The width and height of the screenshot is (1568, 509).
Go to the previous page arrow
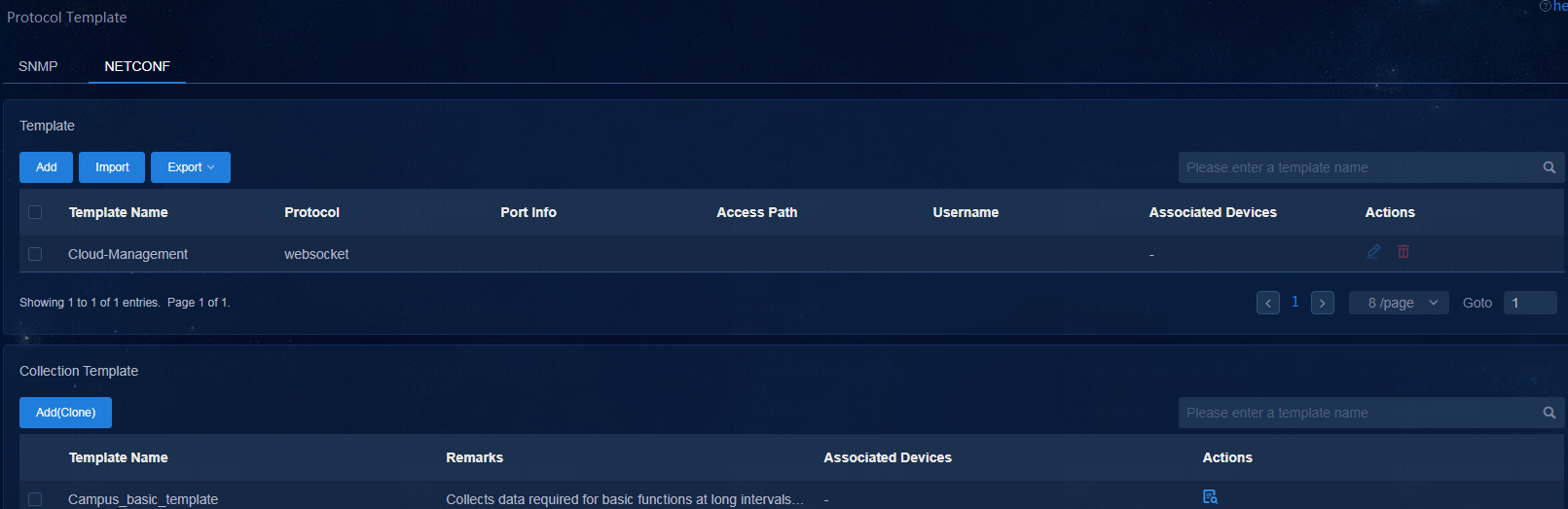click(1268, 303)
